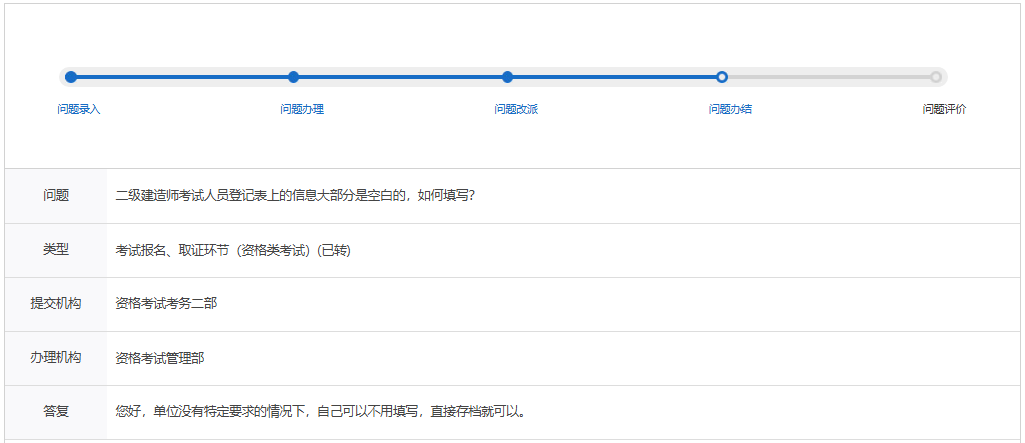Viewport: 1025px width, 443px height.
Task: Click the 问题办结 step label
Action: pos(730,109)
